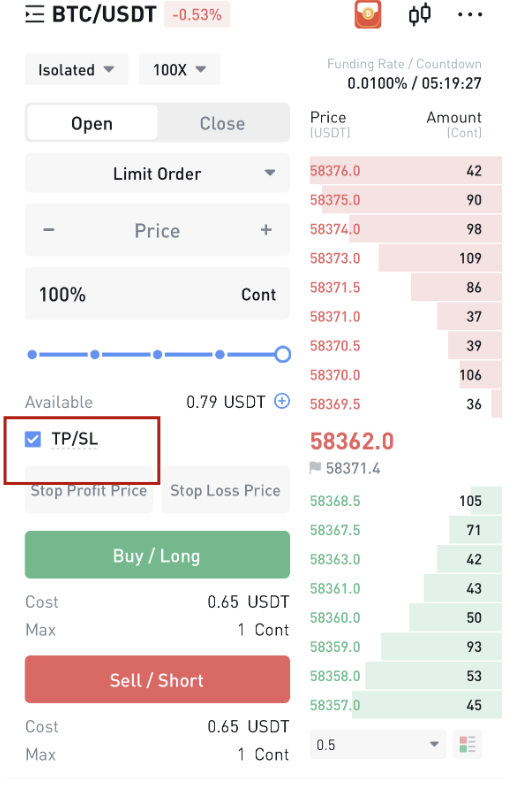Switch to the Close tab
Screen dimensions: 528x792
222,123
